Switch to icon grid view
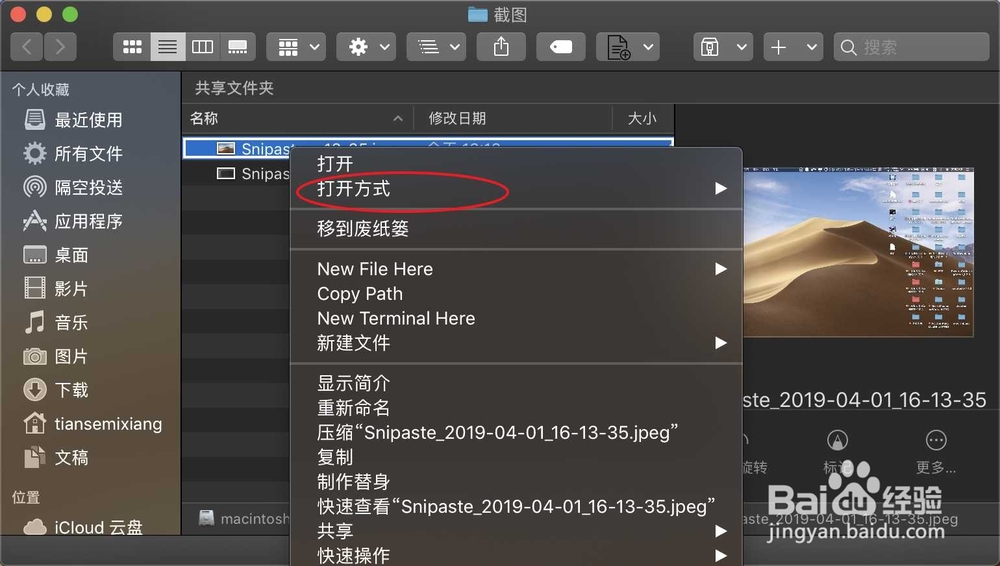 pyautogui.click(x=132, y=47)
